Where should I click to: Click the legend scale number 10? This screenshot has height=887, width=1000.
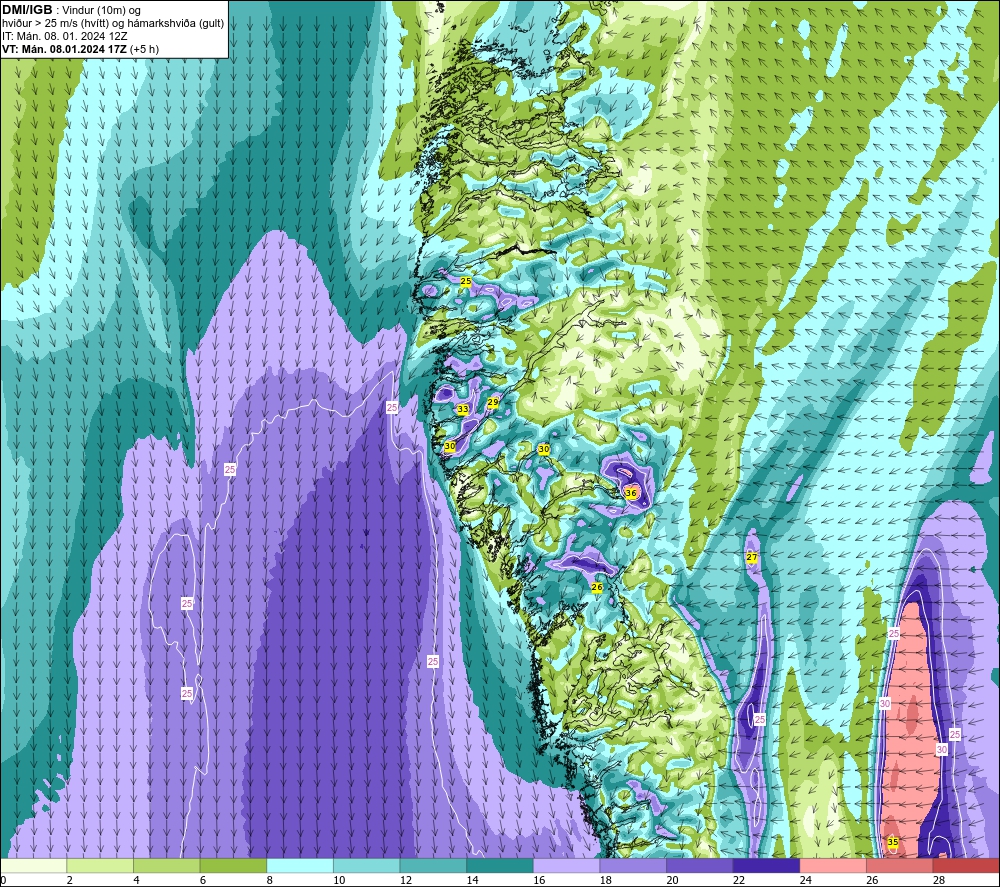click(339, 881)
